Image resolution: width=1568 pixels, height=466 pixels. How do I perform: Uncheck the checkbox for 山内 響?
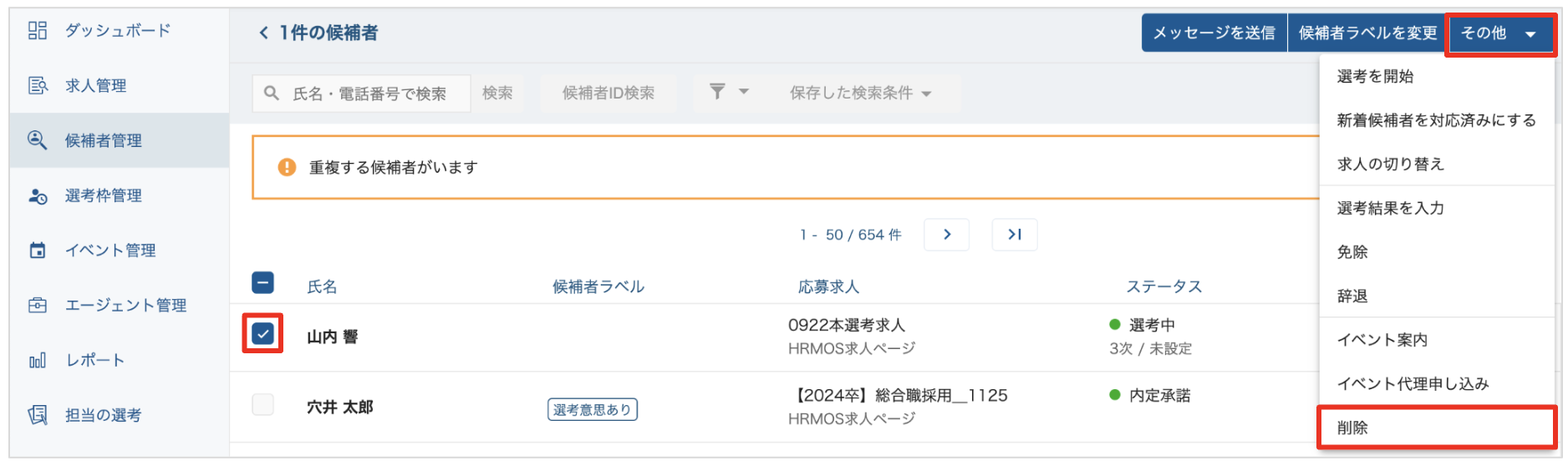tap(262, 334)
